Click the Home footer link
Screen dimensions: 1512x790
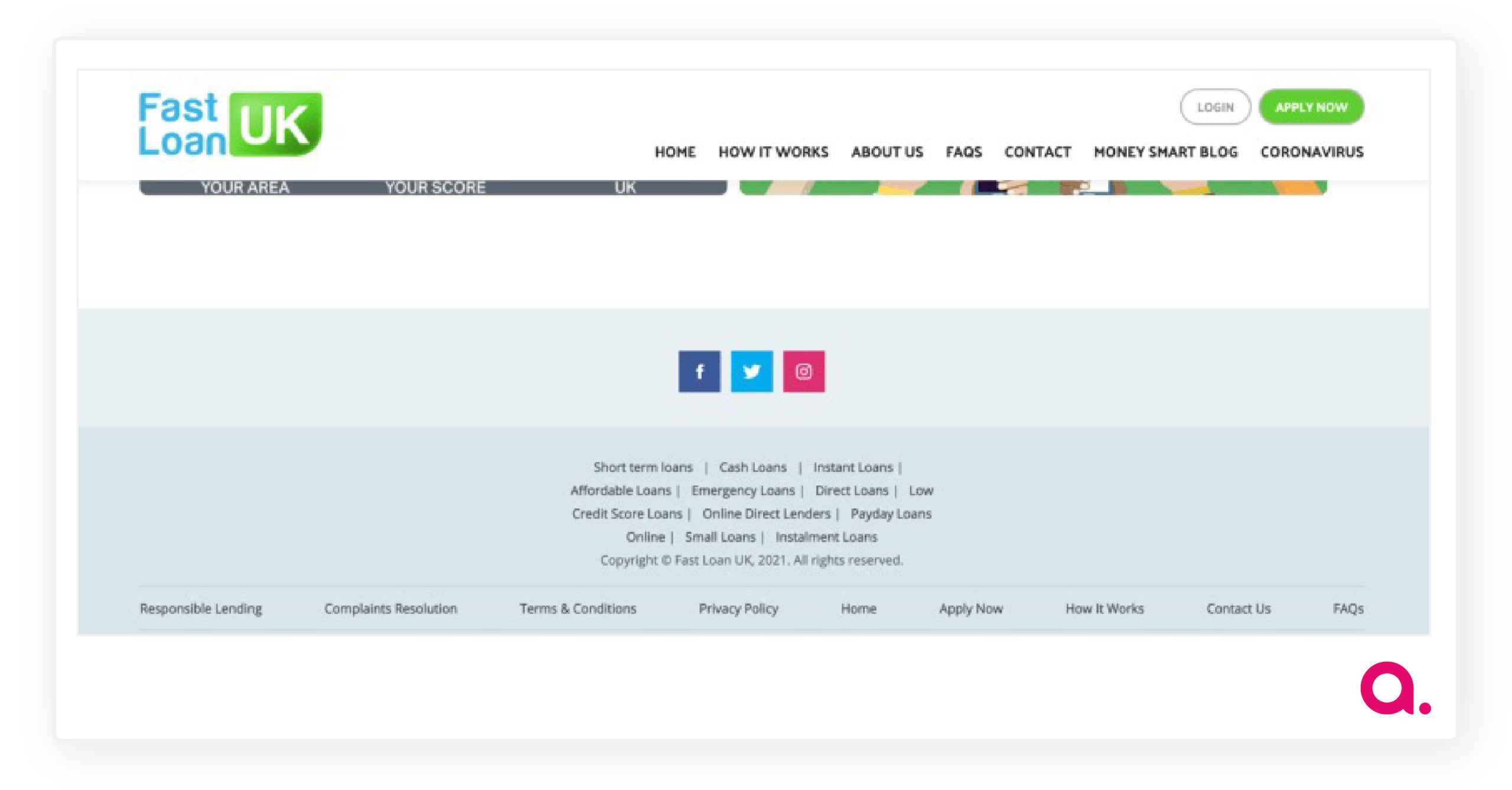coord(858,608)
